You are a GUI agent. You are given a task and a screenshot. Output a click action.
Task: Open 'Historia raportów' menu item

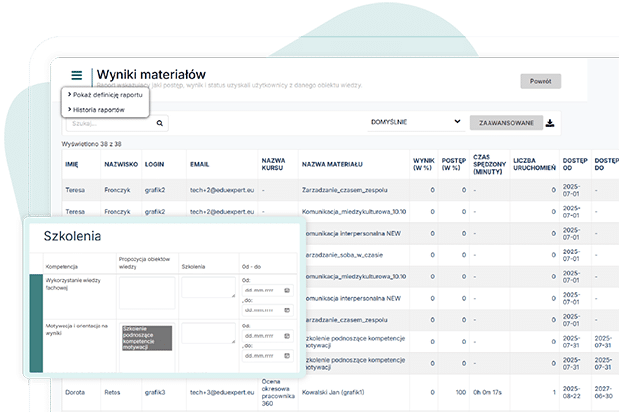coord(98,108)
